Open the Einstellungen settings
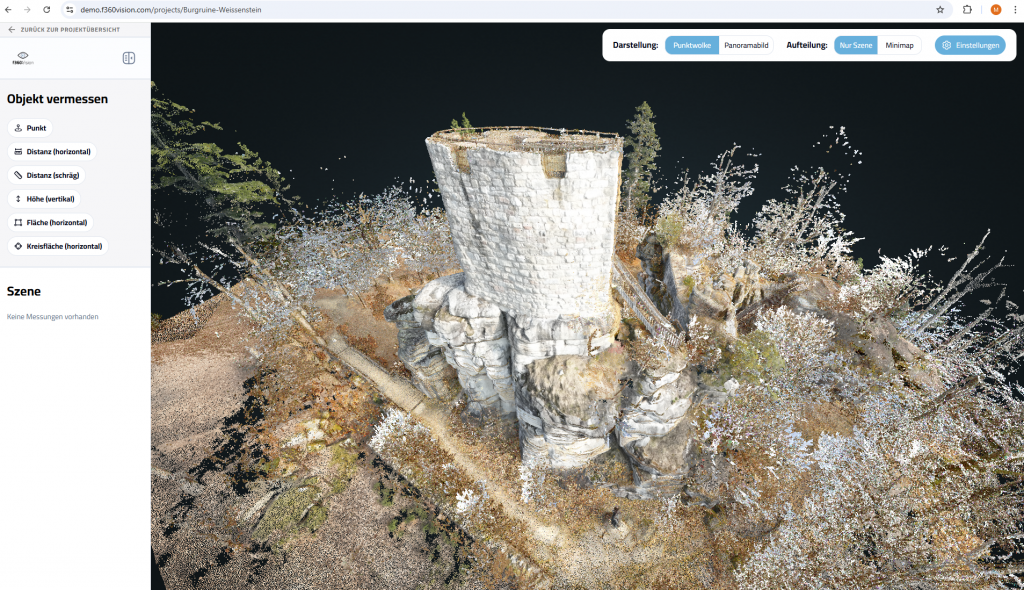 click(970, 46)
